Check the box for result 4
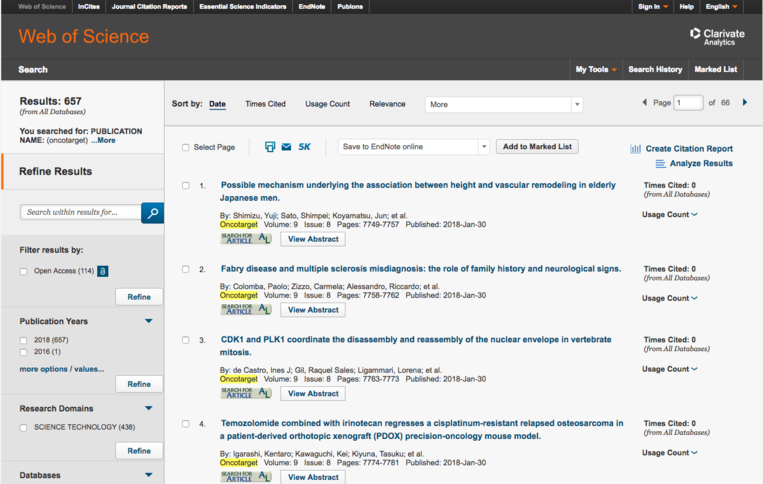Viewport: 763px width, 484px height. pos(185,424)
